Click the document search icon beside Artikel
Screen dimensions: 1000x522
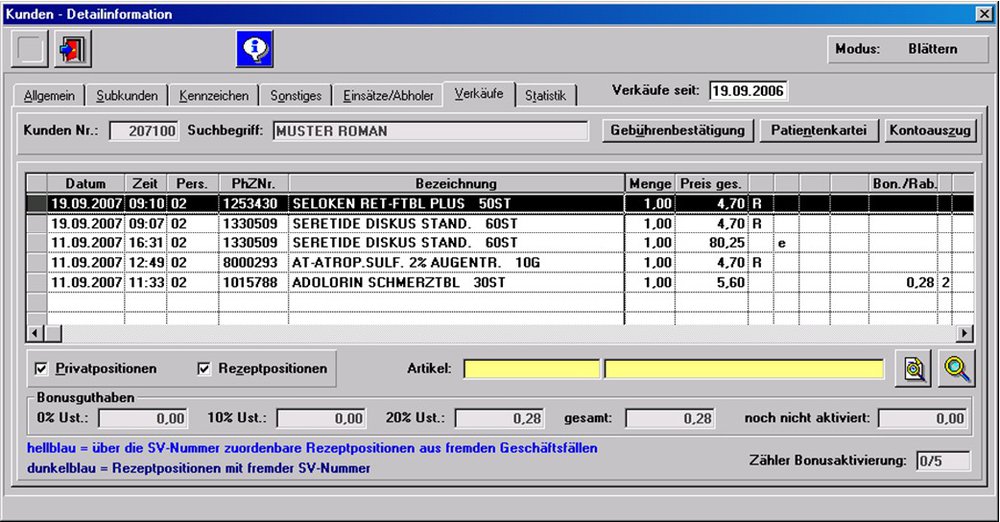coord(912,369)
